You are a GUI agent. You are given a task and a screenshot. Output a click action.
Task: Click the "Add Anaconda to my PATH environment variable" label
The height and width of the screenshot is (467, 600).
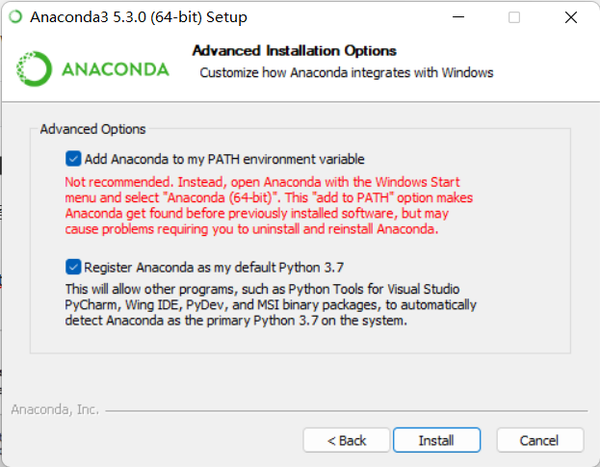point(224,159)
